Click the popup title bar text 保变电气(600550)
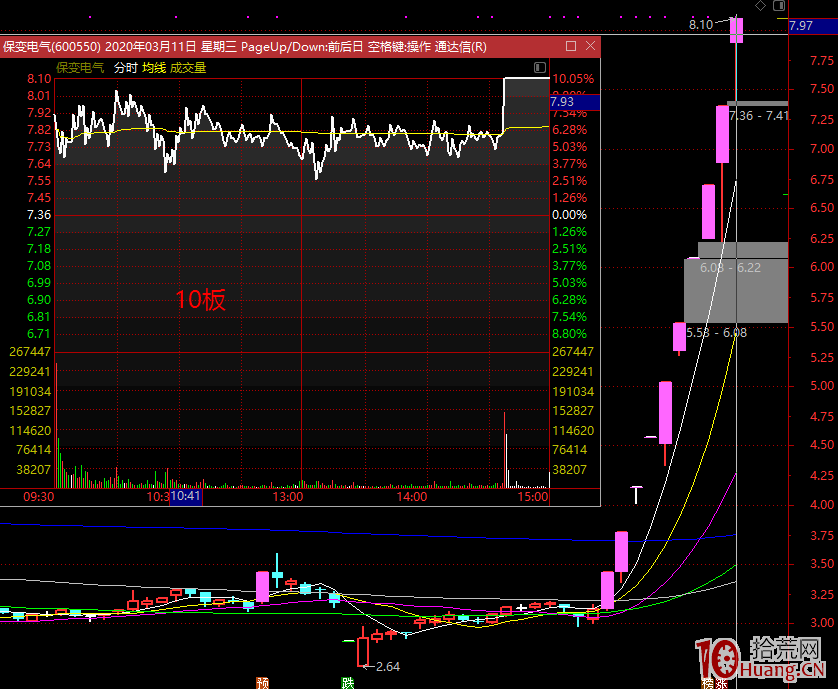 click(x=52, y=47)
